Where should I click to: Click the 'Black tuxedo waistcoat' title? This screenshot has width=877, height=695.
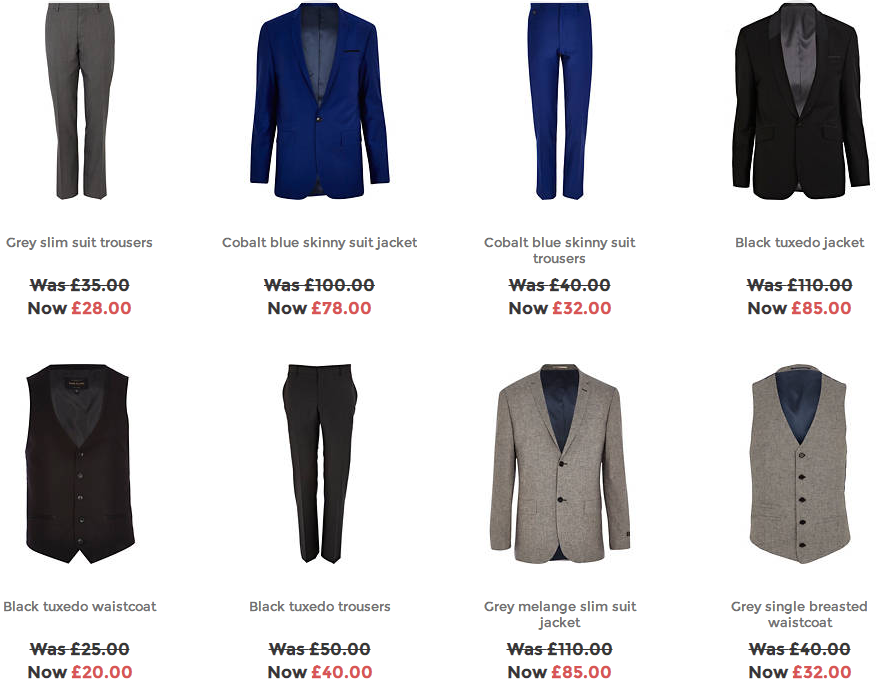(79, 607)
